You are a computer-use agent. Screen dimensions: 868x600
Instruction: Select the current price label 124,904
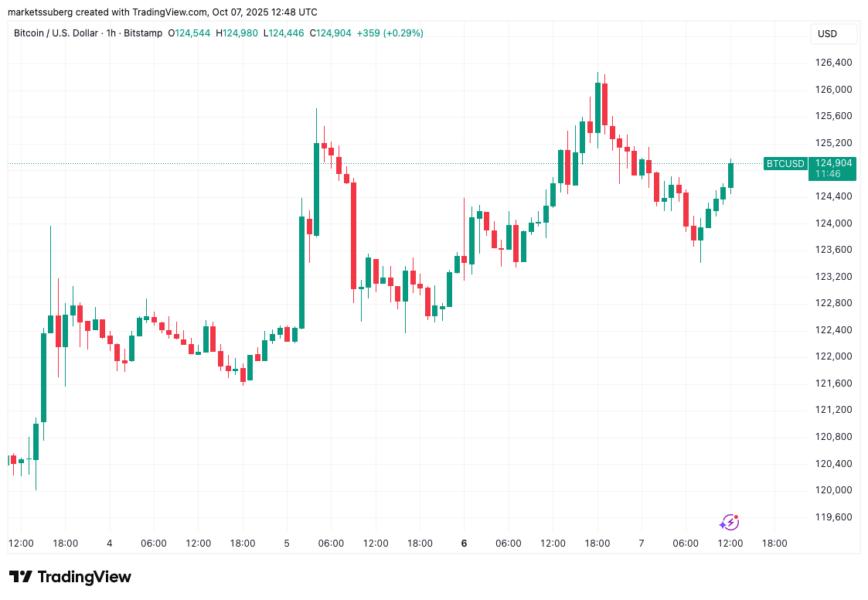[x=833, y=162]
